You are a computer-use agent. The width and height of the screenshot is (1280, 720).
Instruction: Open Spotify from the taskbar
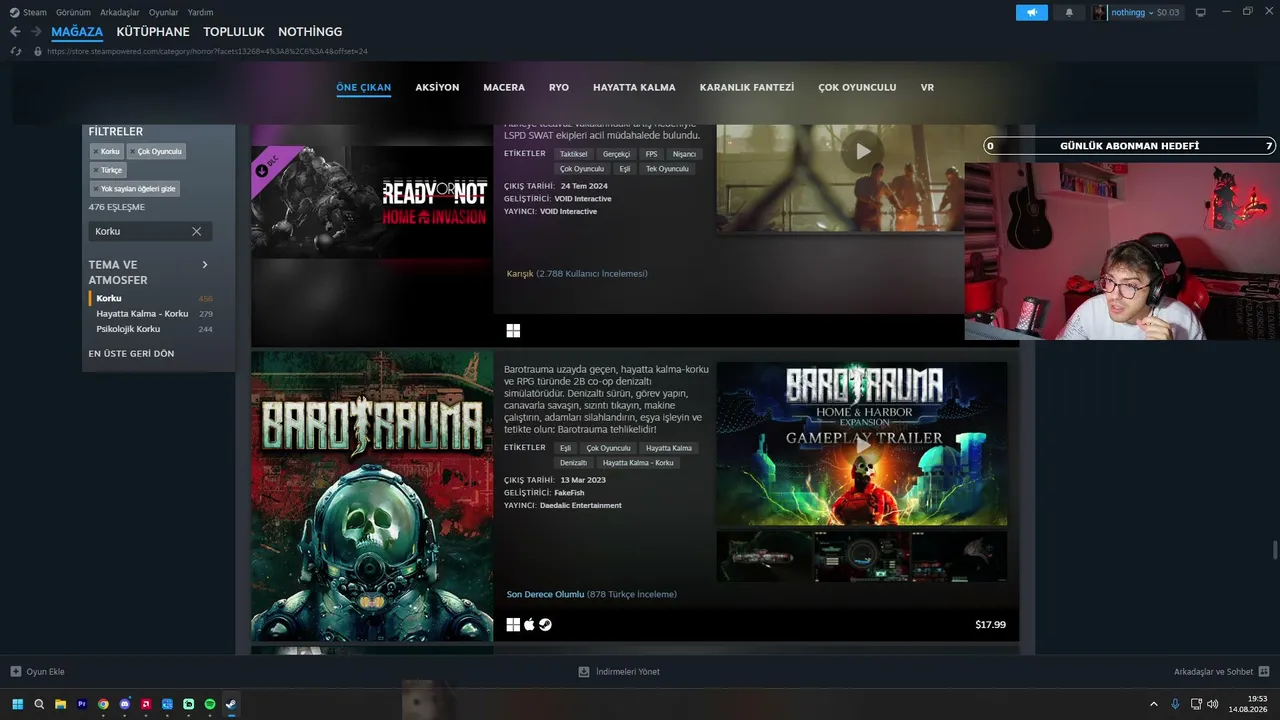pyautogui.click(x=210, y=704)
